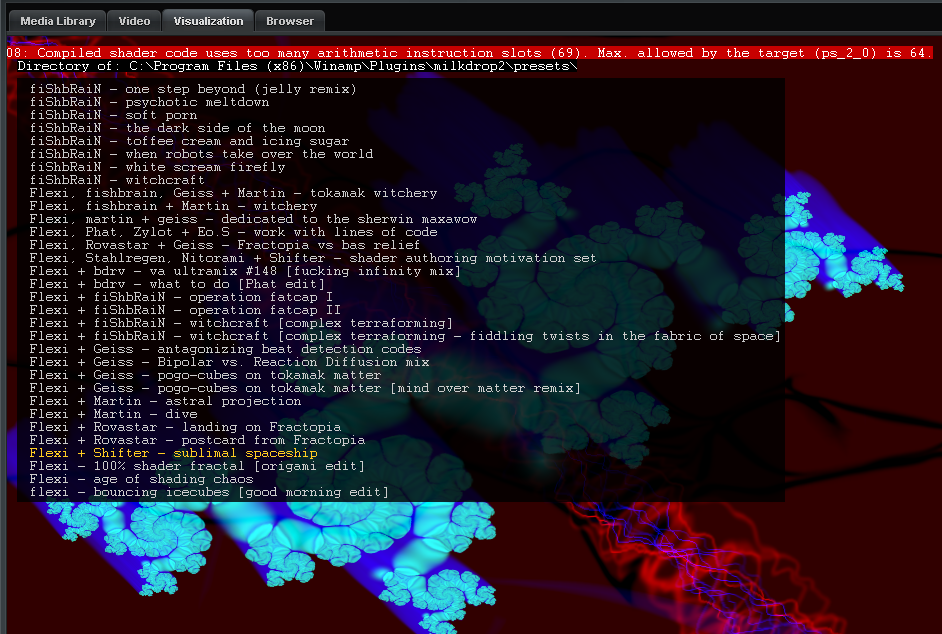Click the 'Directory of' presets path line
Viewport: 942px width, 634px height.
click(x=297, y=66)
